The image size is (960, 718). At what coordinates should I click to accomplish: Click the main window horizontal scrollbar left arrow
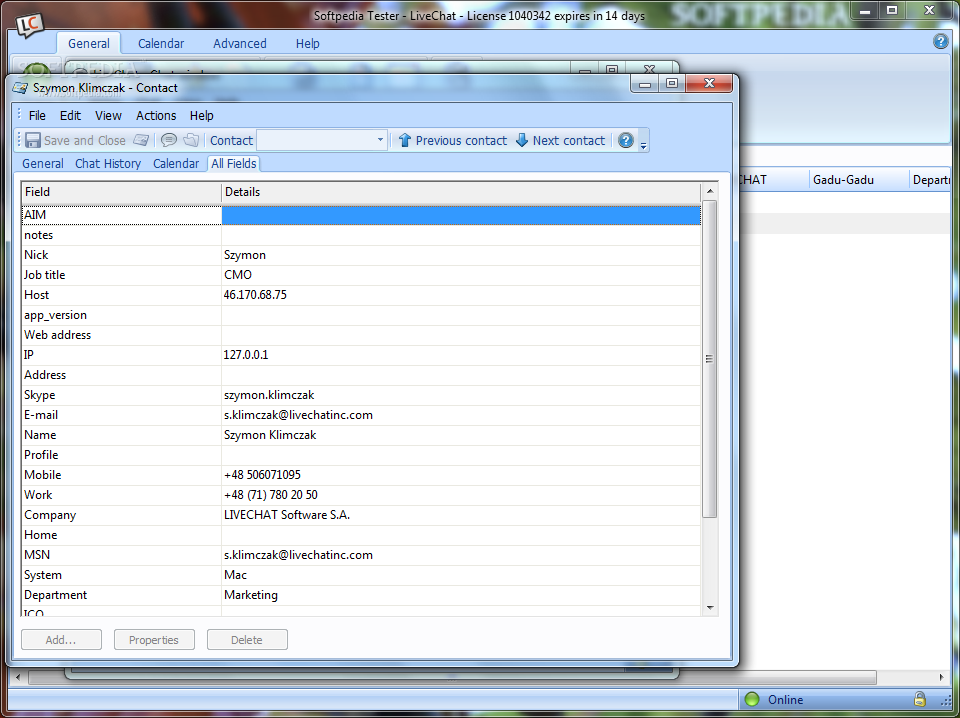click(18, 677)
